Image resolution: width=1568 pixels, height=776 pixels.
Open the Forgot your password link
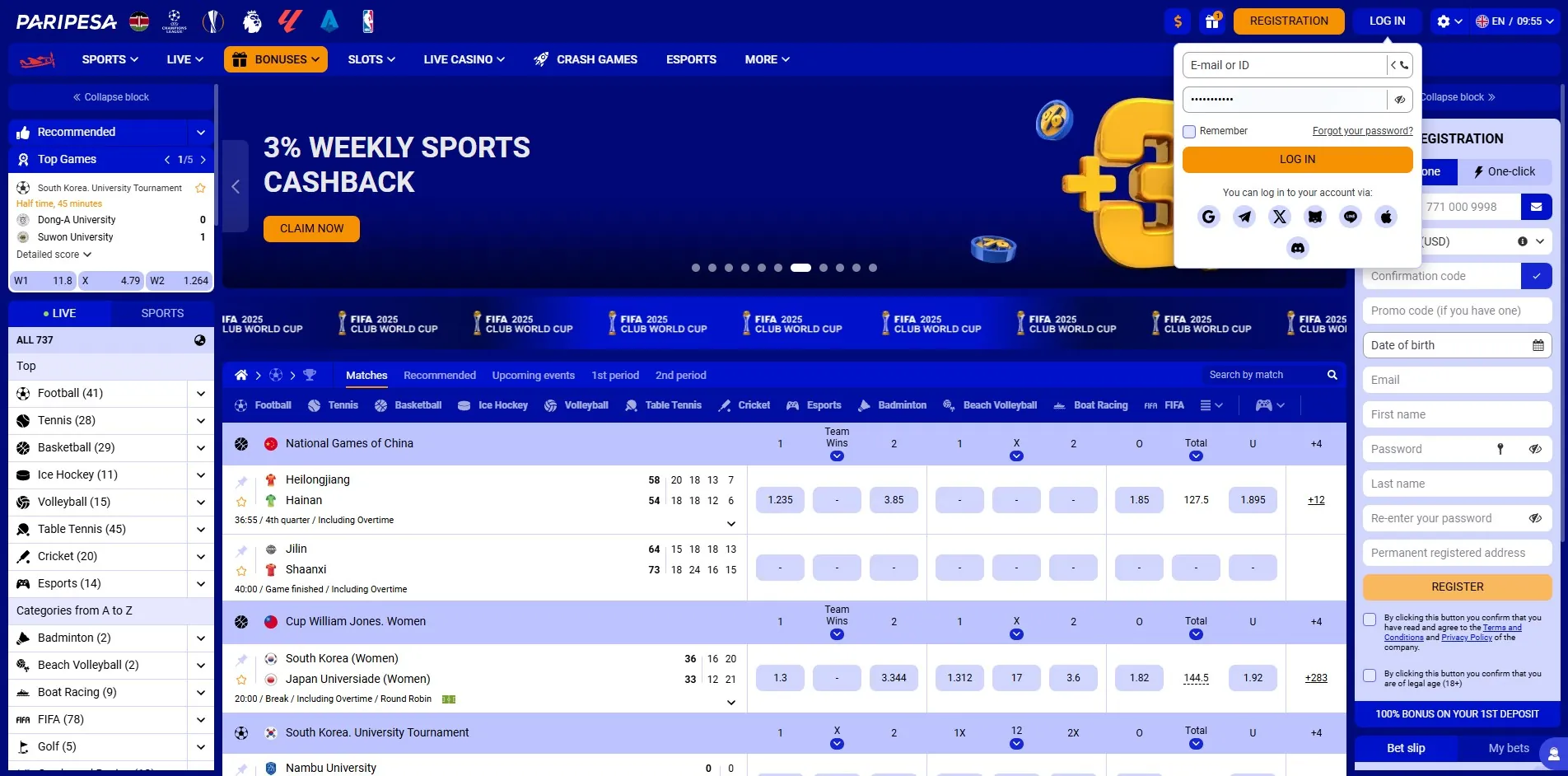(1361, 130)
